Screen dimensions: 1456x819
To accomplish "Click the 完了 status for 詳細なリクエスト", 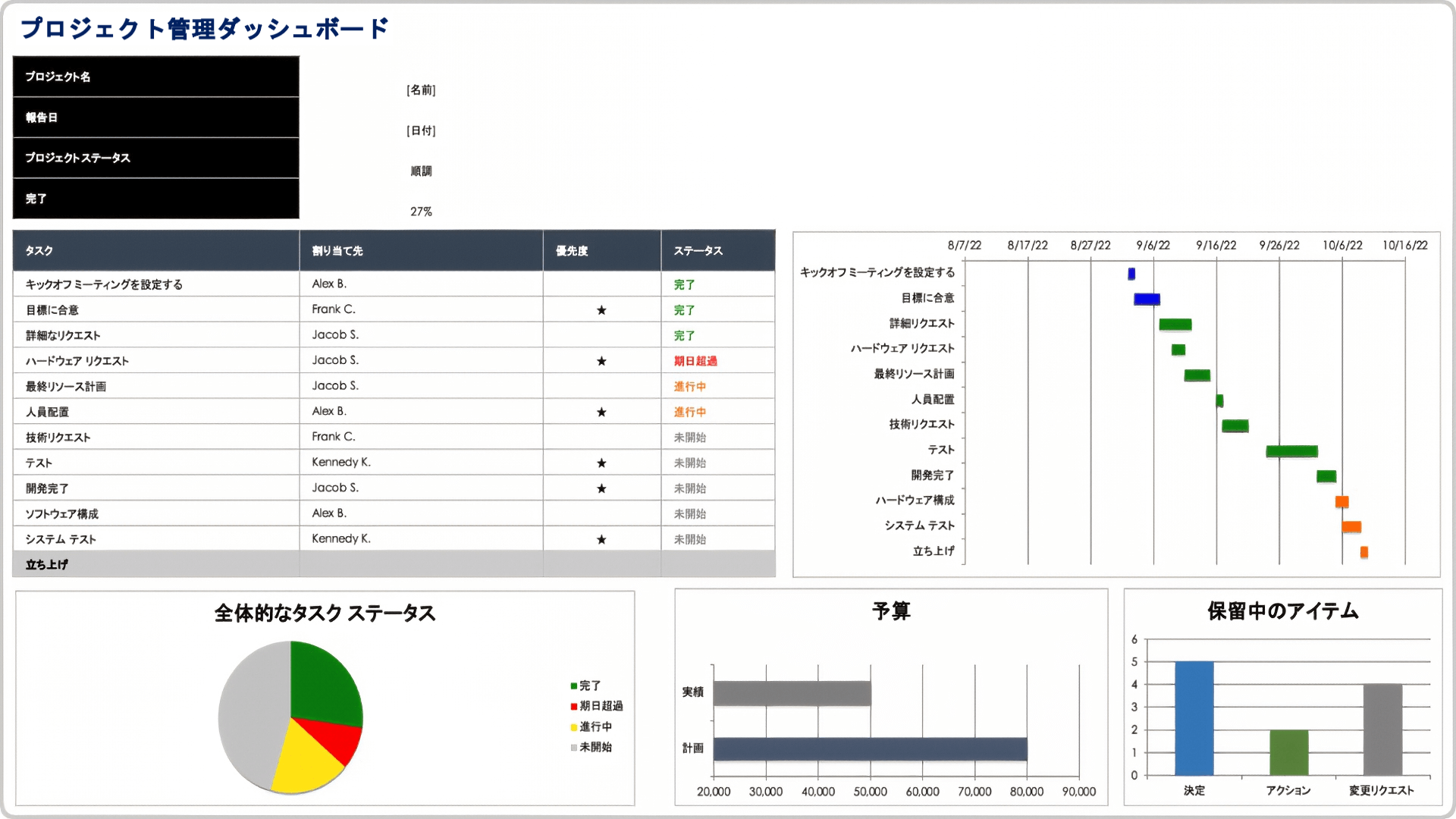I will point(684,336).
